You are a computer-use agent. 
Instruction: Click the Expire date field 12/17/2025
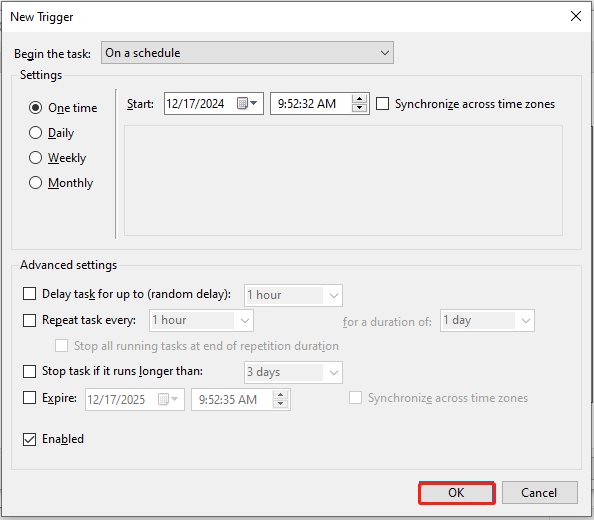pos(135,399)
